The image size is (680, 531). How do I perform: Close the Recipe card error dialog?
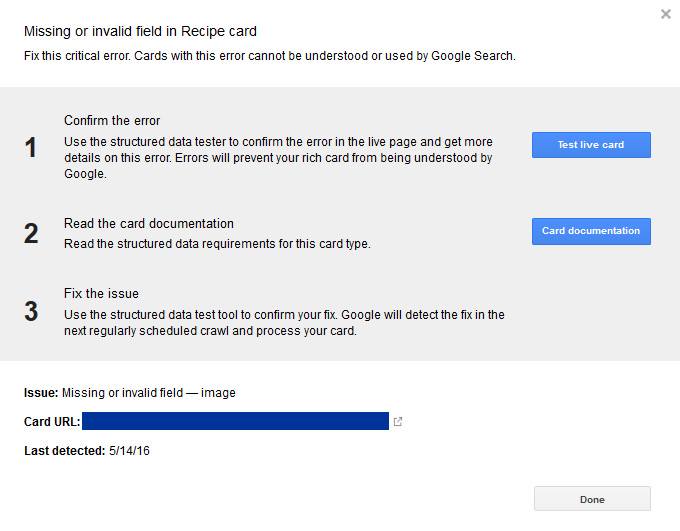pyautogui.click(x=666, y=14)
